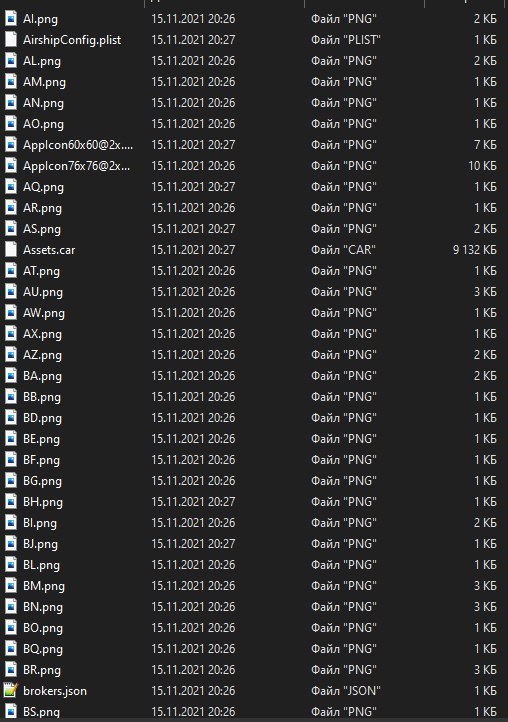Click the Файл "JSON" type cell
Viewport: 508px width, 722px height.
(x=346, y=691)
